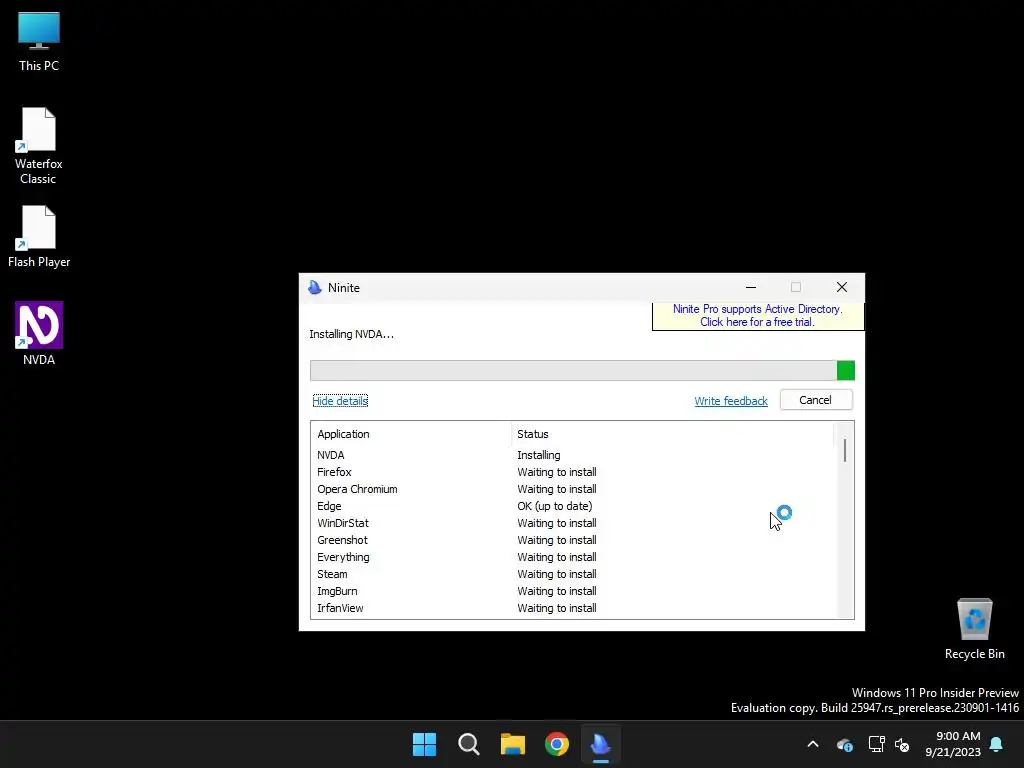Select the Flash Player desktop shortcut
This screenshot has width=1024, height=768.
pos(39,236)
